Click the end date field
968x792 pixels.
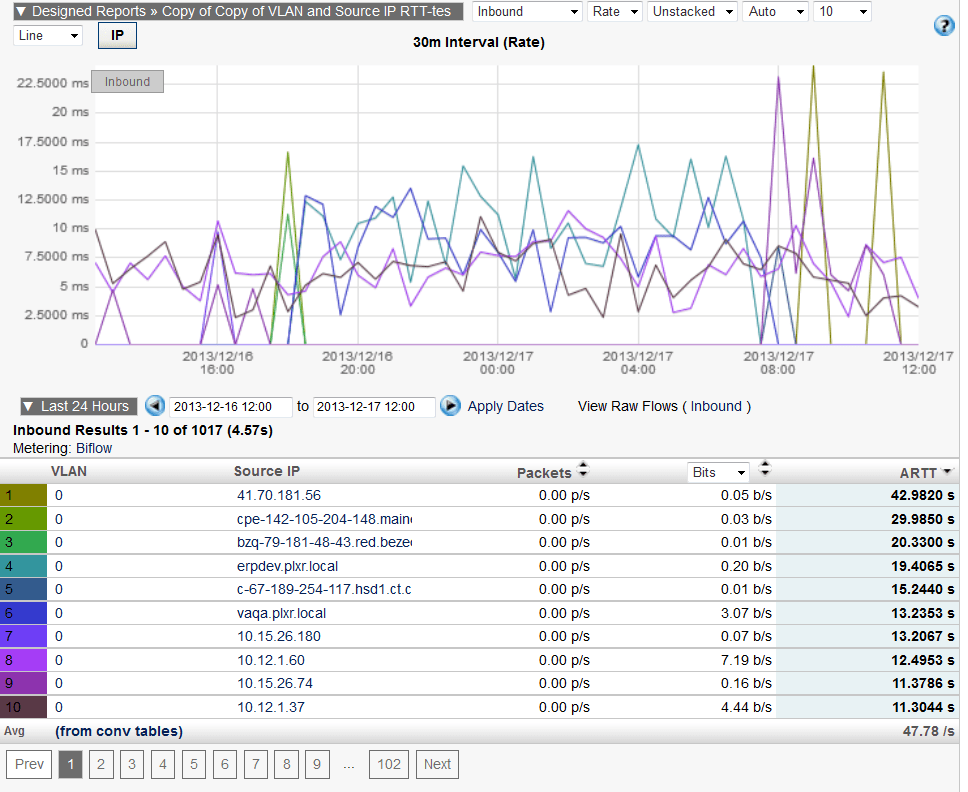click(373, 407)
